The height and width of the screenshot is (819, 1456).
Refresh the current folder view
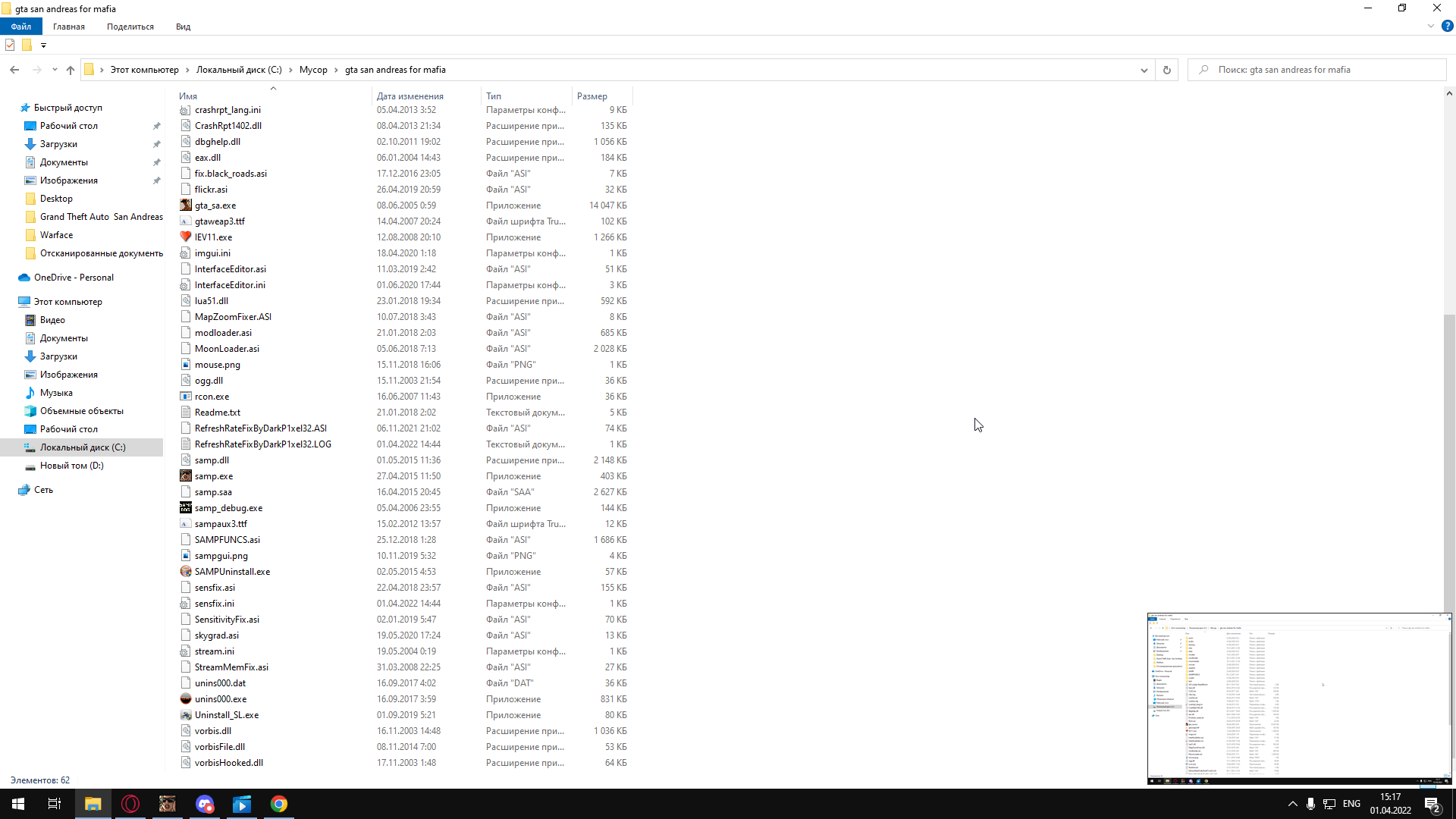pyautogui.click(x=1167, y=70)
